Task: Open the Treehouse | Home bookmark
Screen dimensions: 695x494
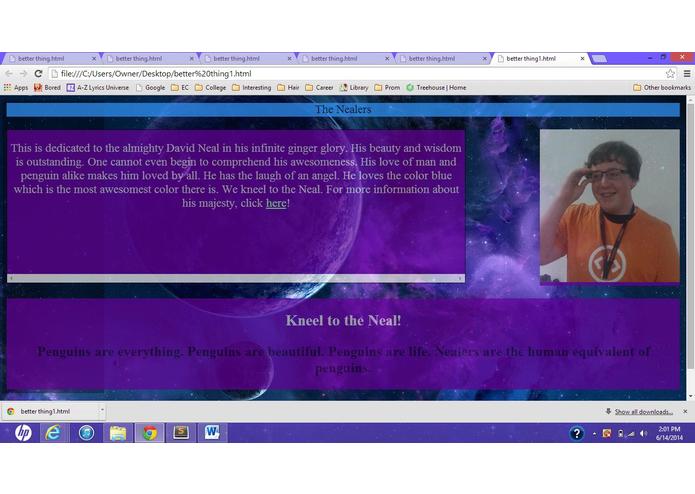Action: click(x=436, y=88)
